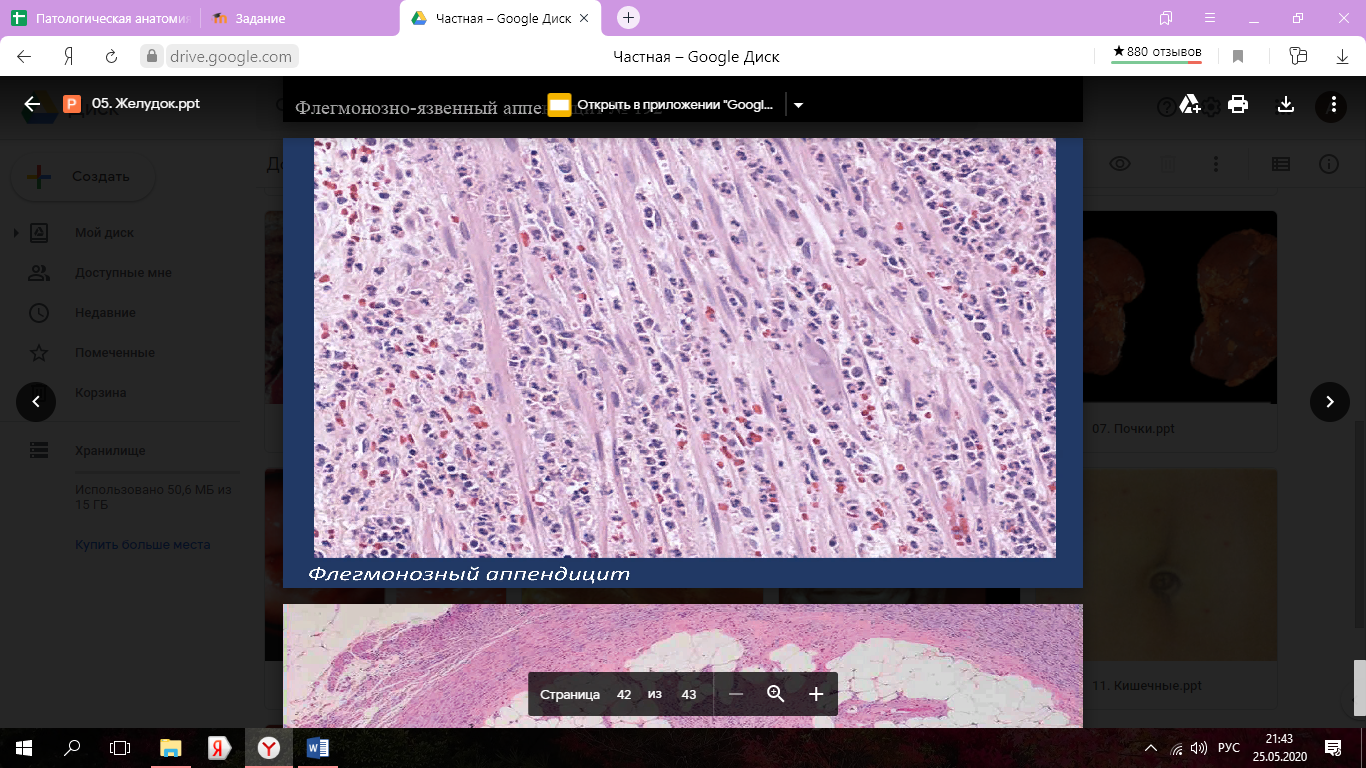
Task: Click the site security lock icon
Action: tap(152, 57)
